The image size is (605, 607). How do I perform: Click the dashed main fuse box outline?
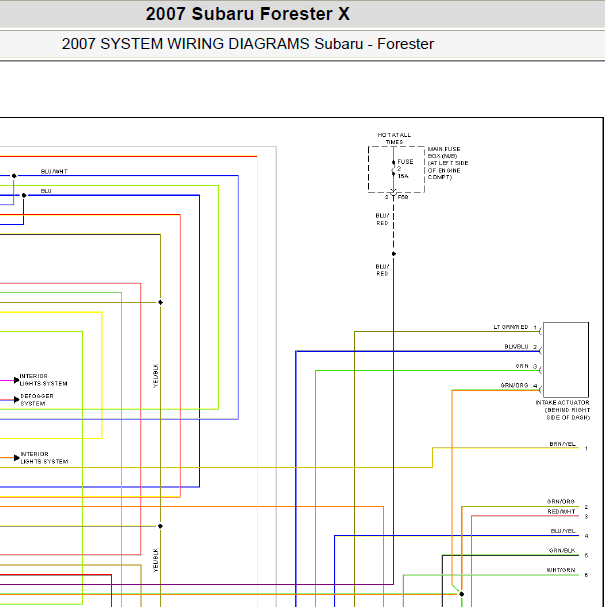396,169
